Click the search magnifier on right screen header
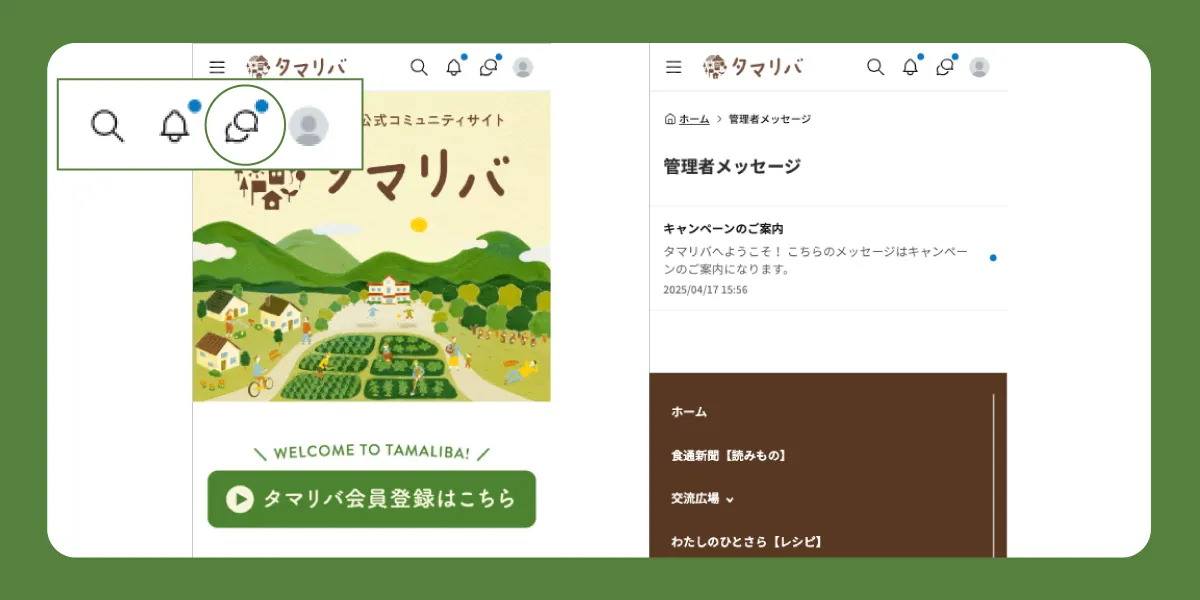 (x=875, y=67)
